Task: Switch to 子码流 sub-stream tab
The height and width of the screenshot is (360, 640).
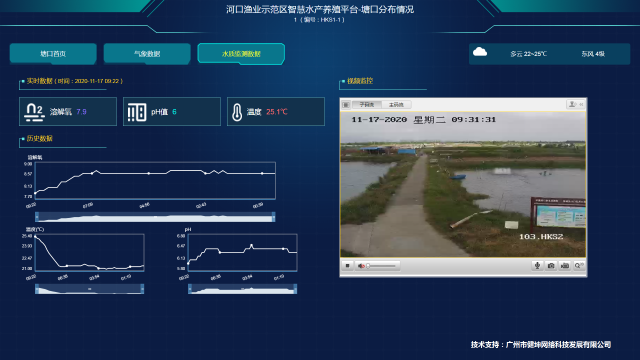Action: click(x=367, y=105)
